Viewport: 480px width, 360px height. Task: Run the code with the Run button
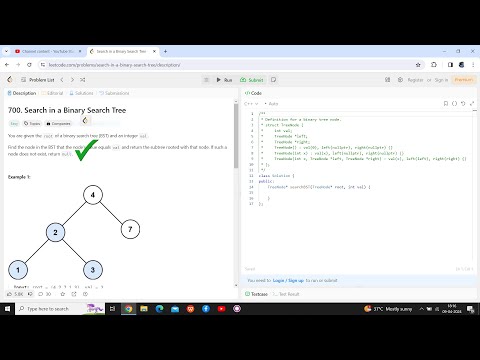224,80
